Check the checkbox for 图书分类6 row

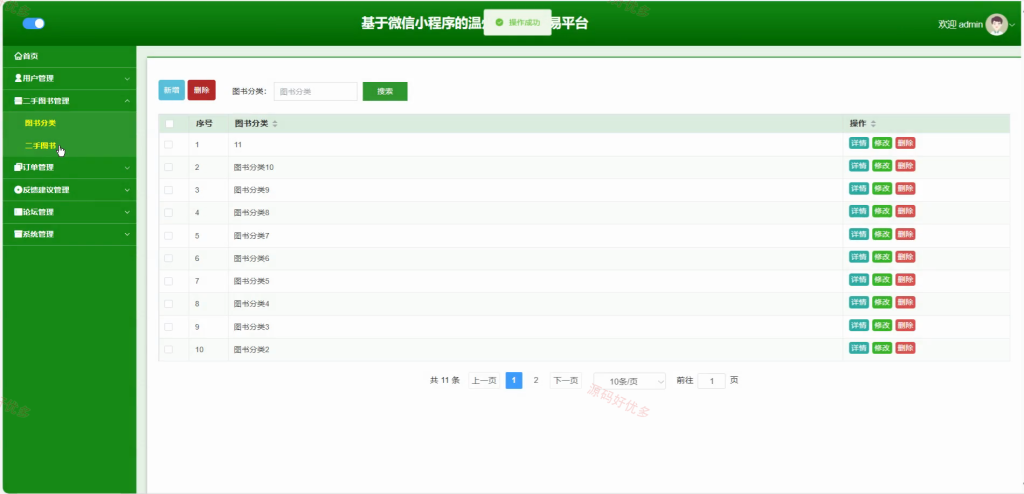point(168,258)
